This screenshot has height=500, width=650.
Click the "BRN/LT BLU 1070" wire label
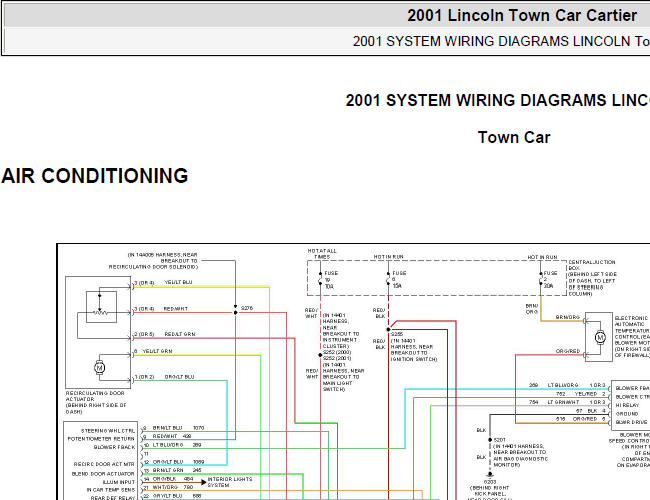(178, 428)
